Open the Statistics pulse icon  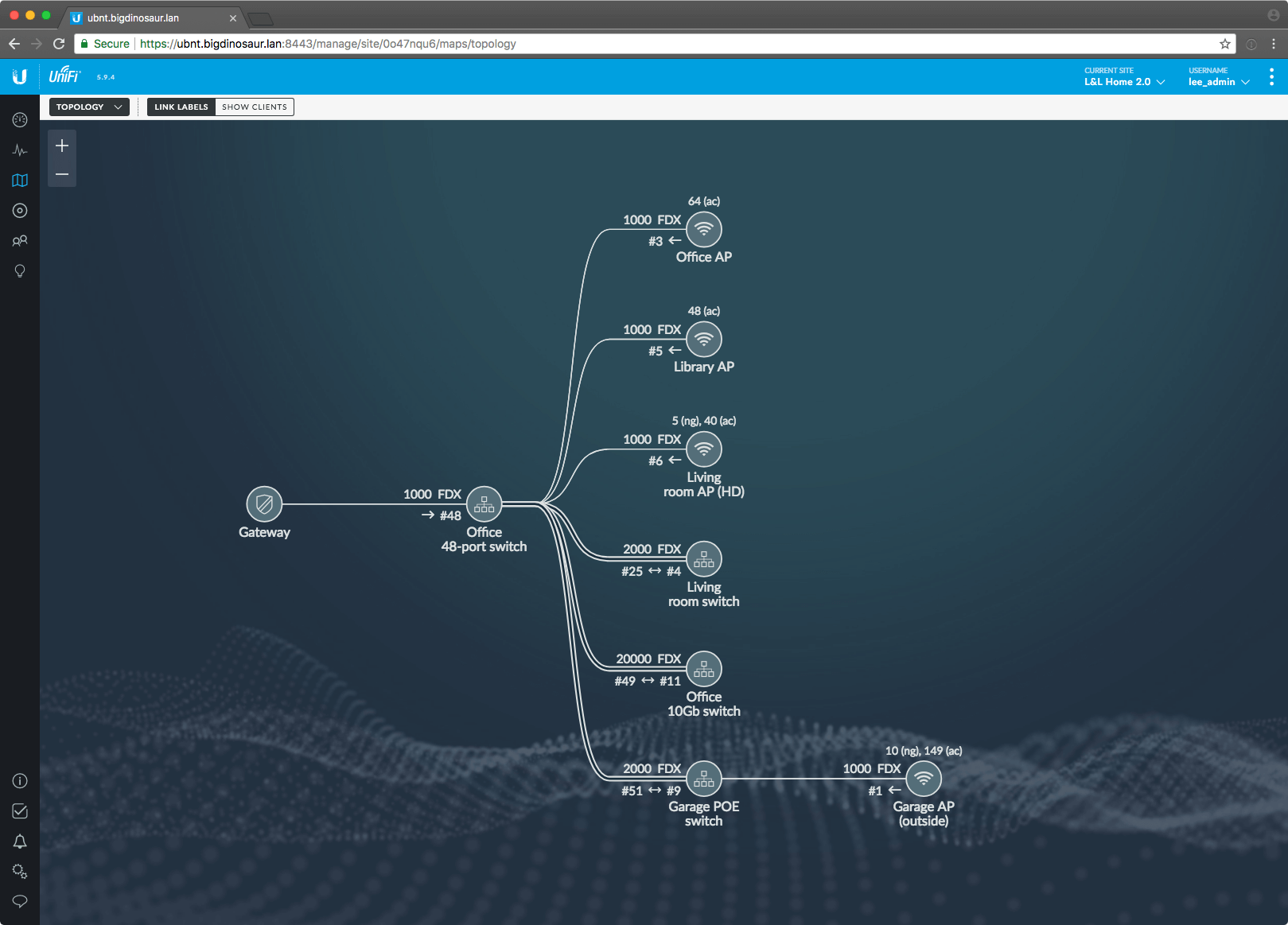(20, 150)
